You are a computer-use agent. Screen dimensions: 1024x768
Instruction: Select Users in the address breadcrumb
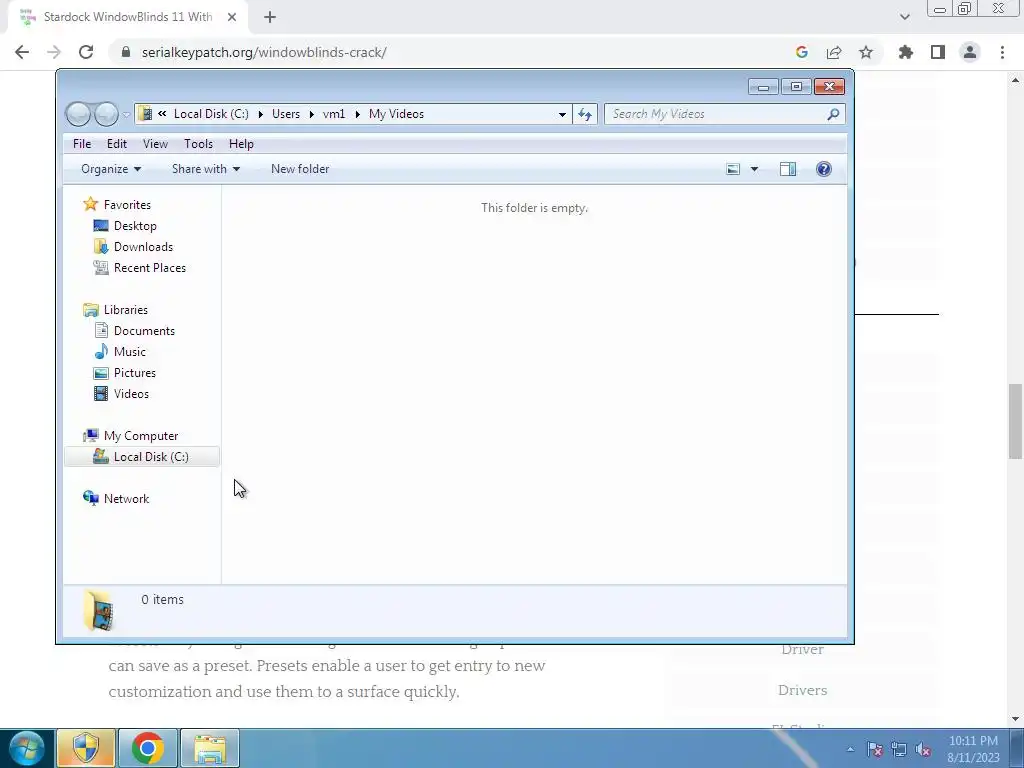click(x=286, y=114)
